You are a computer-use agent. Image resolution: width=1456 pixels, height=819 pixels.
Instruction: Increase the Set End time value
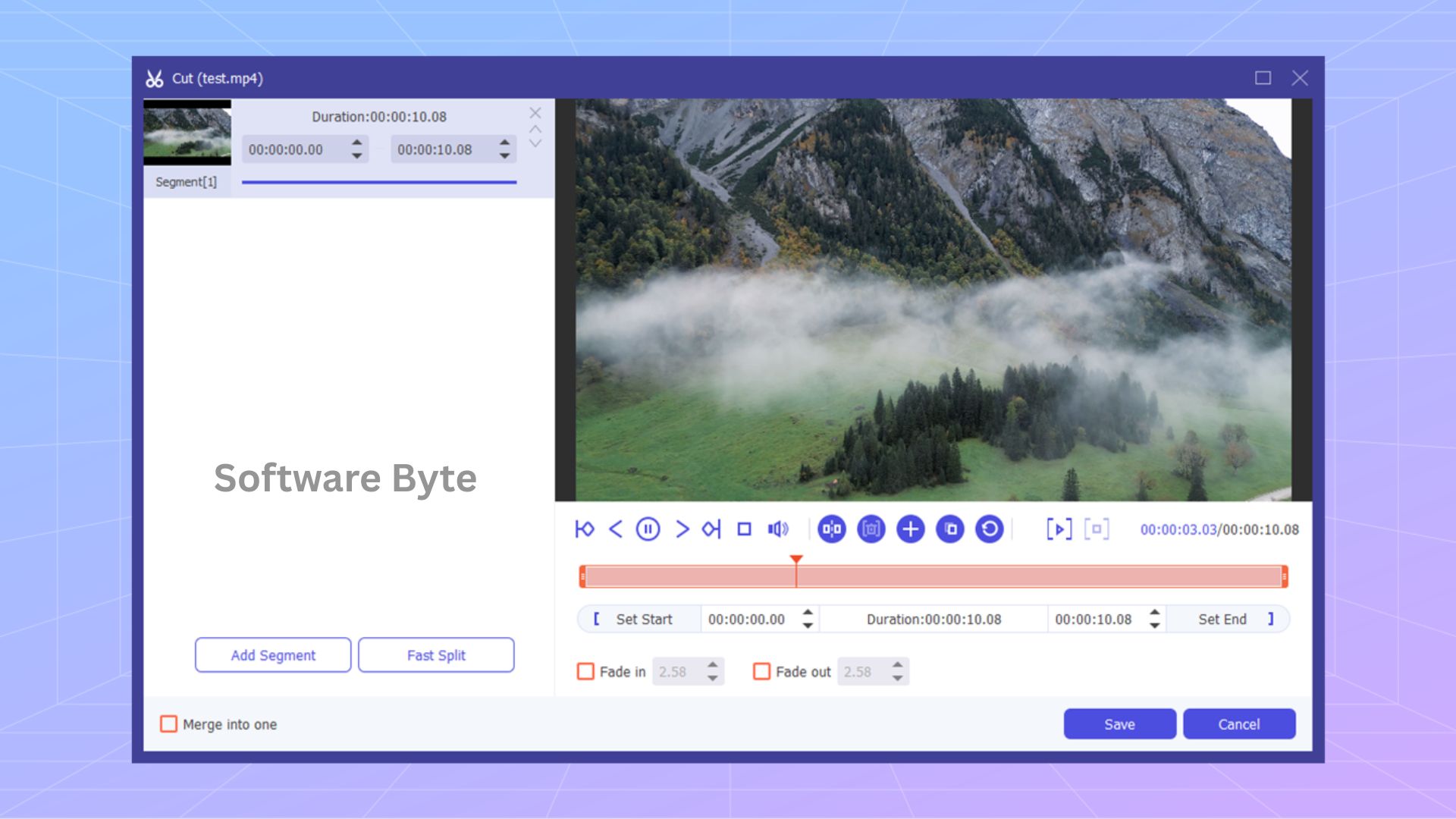click(x=1154, y=612)
